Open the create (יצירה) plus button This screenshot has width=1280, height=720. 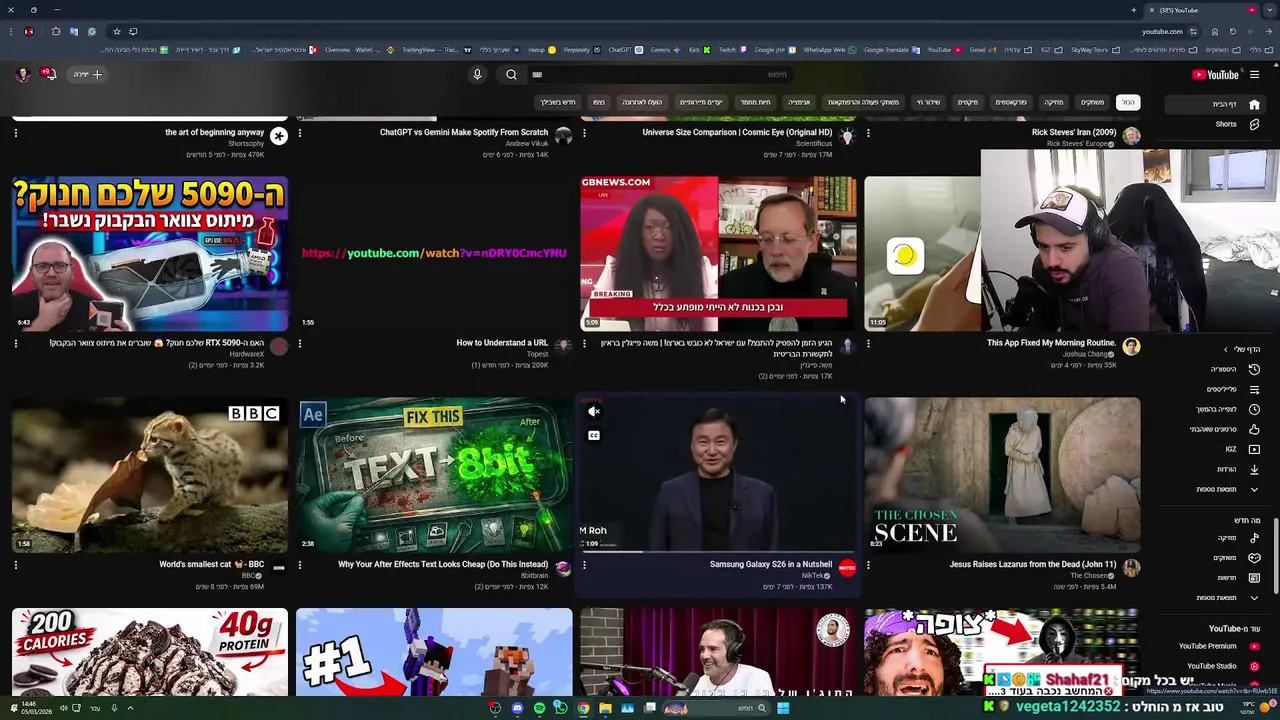(88, 74)
